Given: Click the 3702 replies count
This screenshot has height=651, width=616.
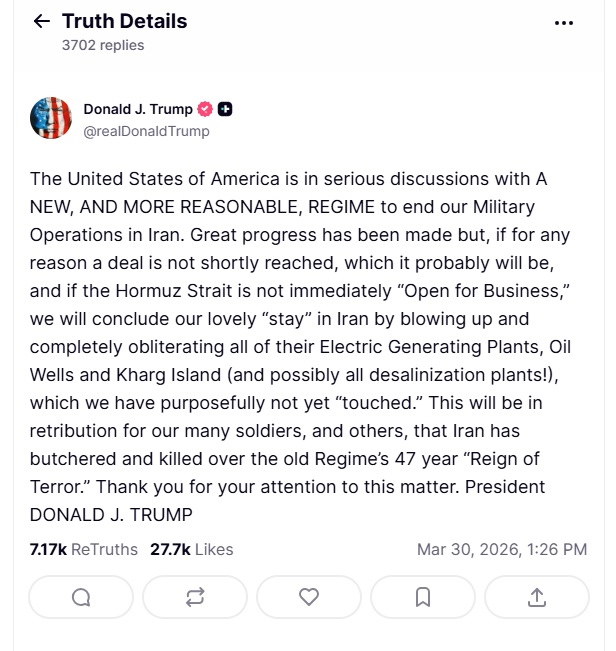Looking at the screenshot, I should pyautogui.click(x=103, y=45).
